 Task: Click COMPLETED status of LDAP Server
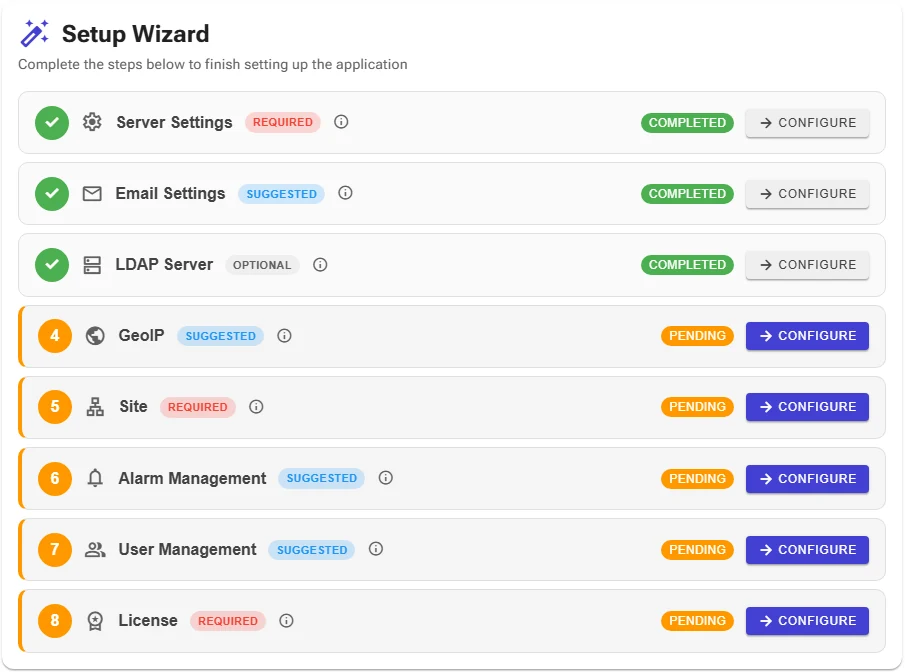687,264
